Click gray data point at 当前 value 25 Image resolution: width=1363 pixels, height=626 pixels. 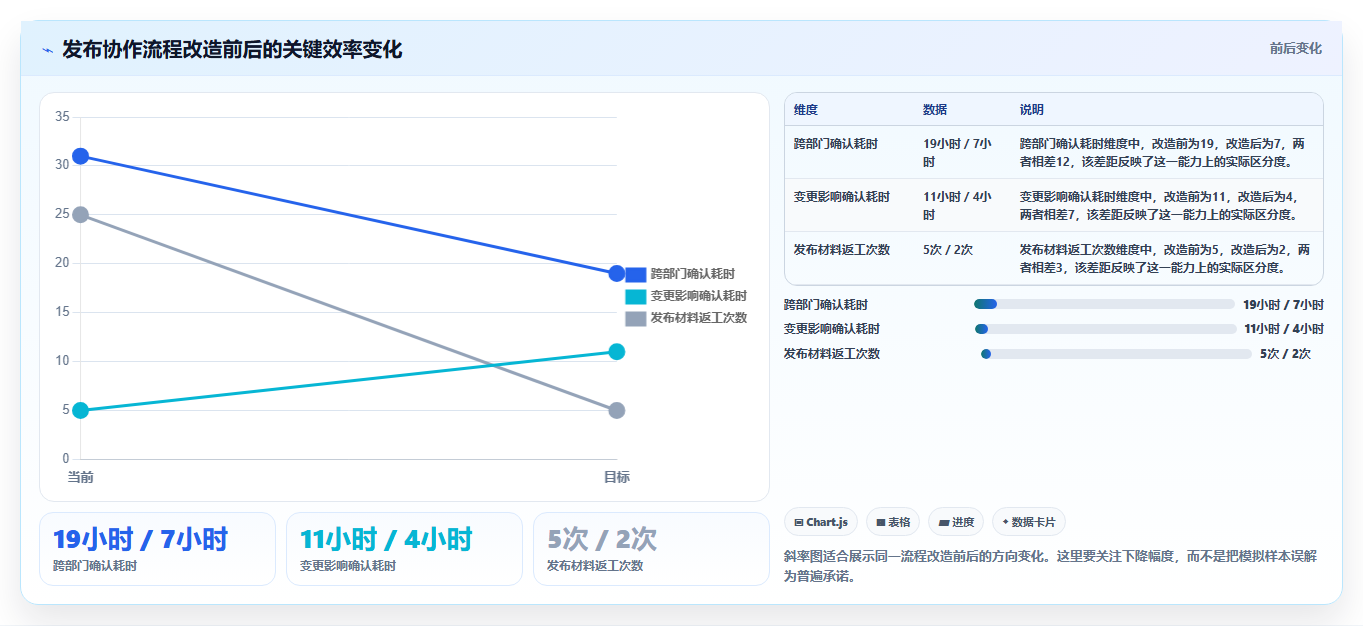click(x=81, y=215)
